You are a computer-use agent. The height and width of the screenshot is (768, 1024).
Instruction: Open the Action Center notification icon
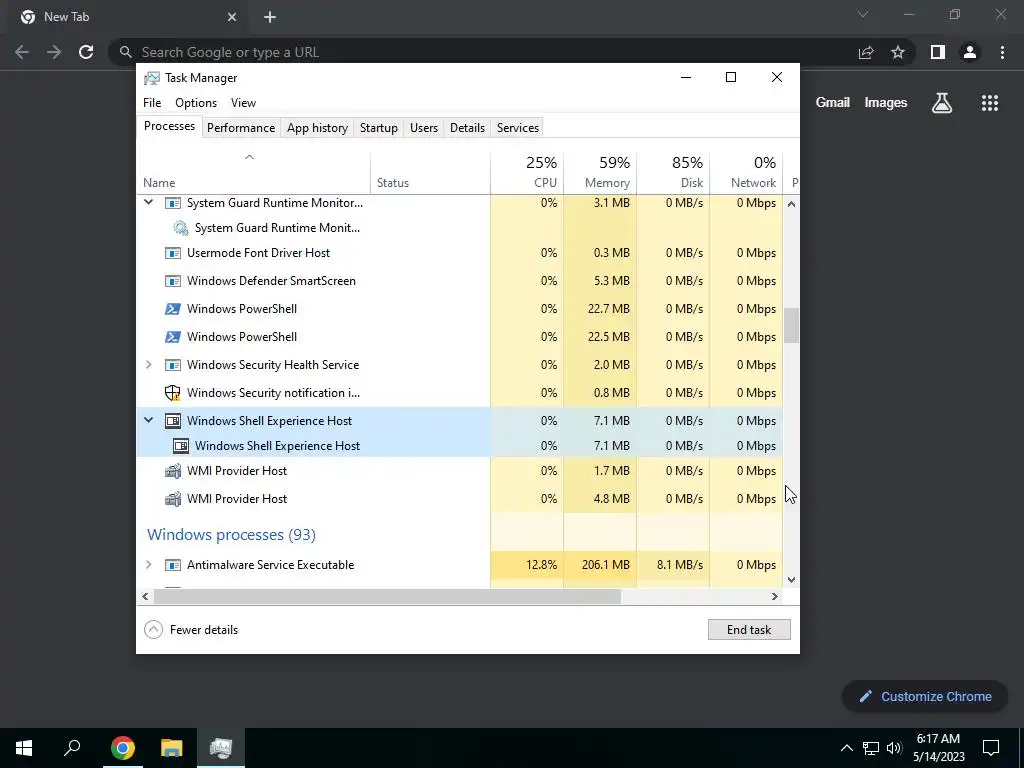pos(991,748)
